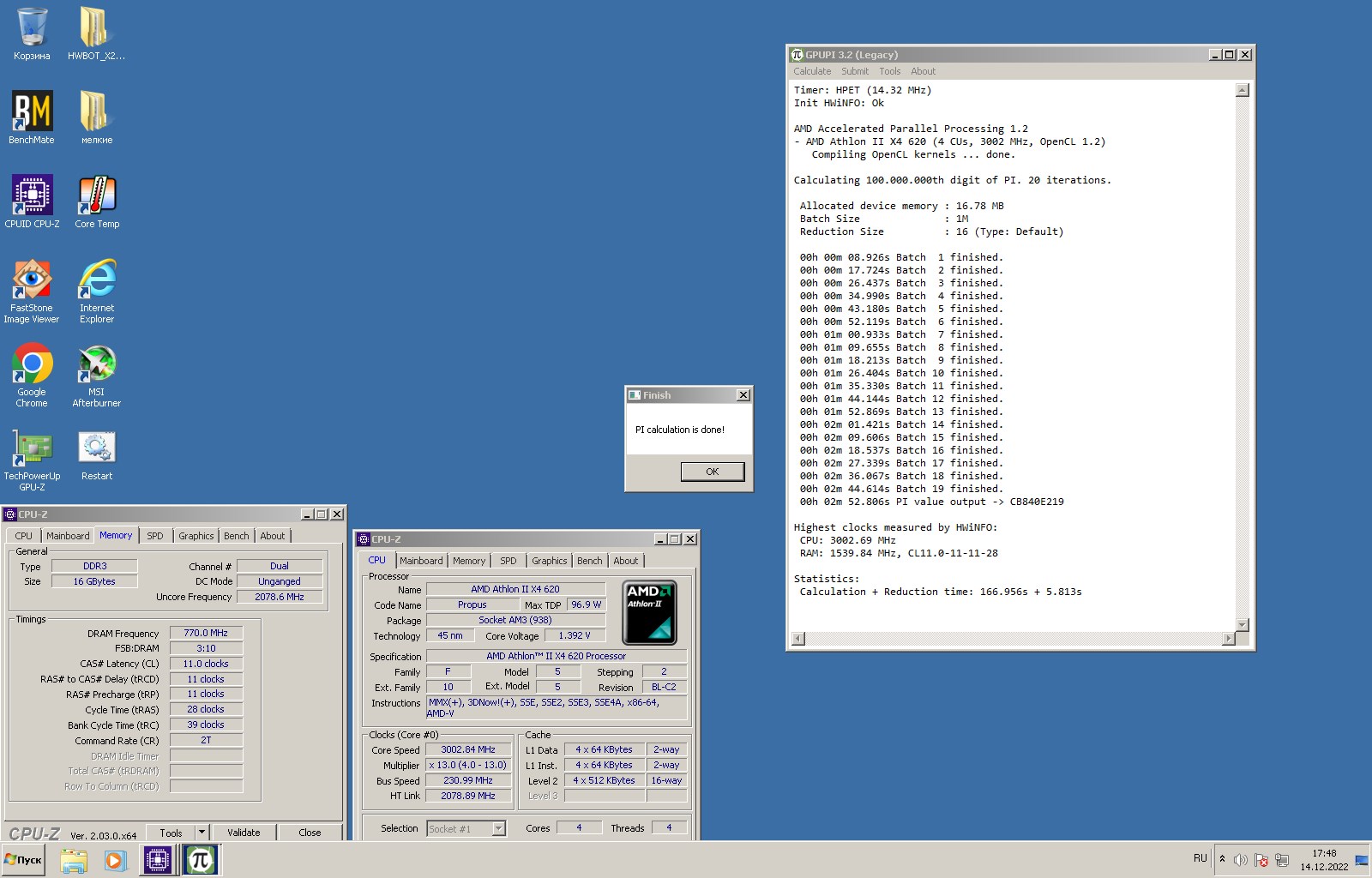Open the volume speaker tray icon
This screenshot has height=878, width=1372.
pyautogui.click(x=1240, y=860)
